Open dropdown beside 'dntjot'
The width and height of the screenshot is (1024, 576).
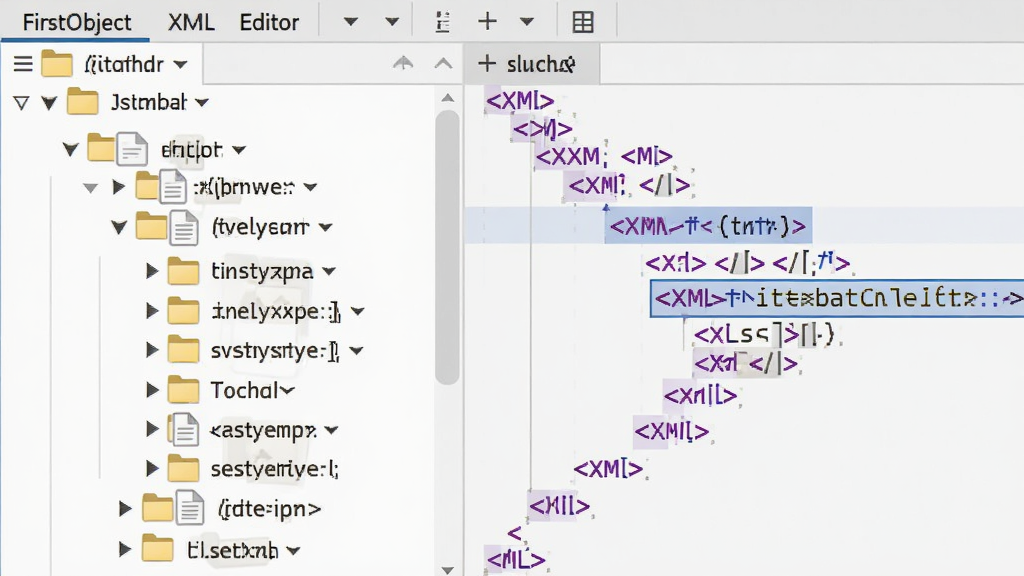[239, 150]
